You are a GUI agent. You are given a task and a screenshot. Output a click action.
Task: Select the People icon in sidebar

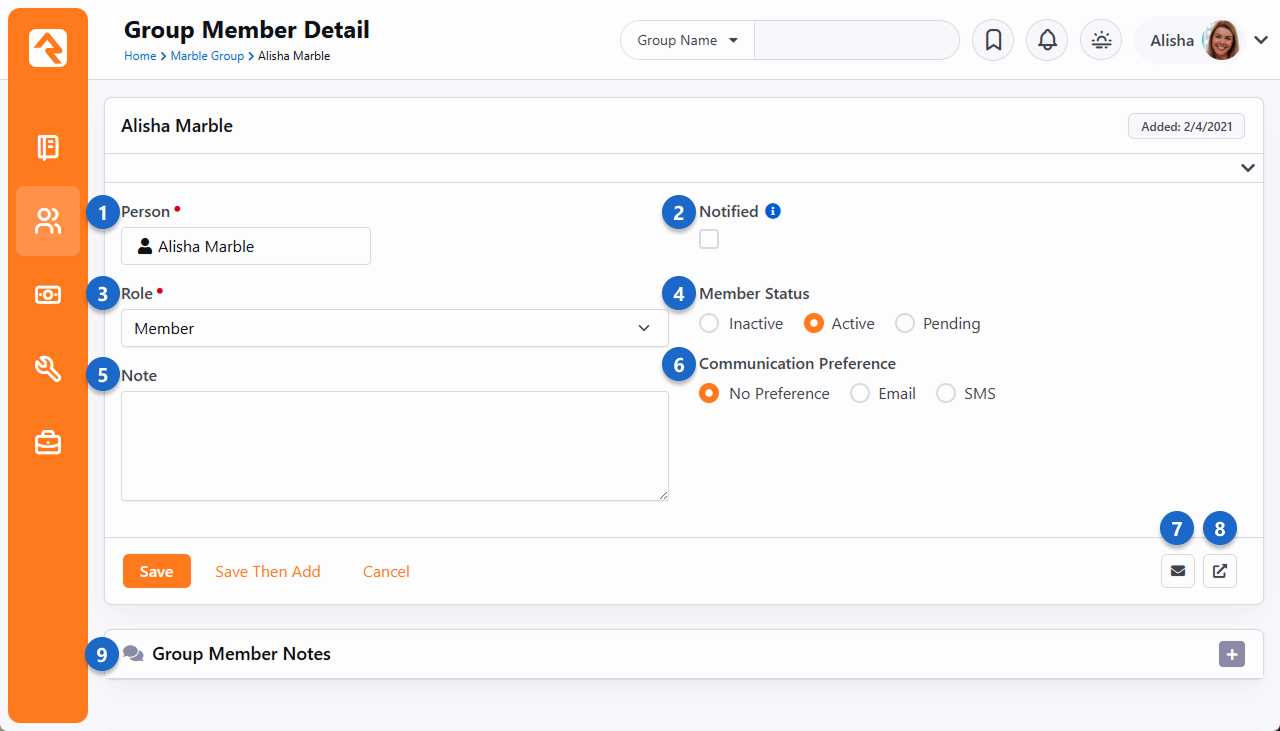48,221
